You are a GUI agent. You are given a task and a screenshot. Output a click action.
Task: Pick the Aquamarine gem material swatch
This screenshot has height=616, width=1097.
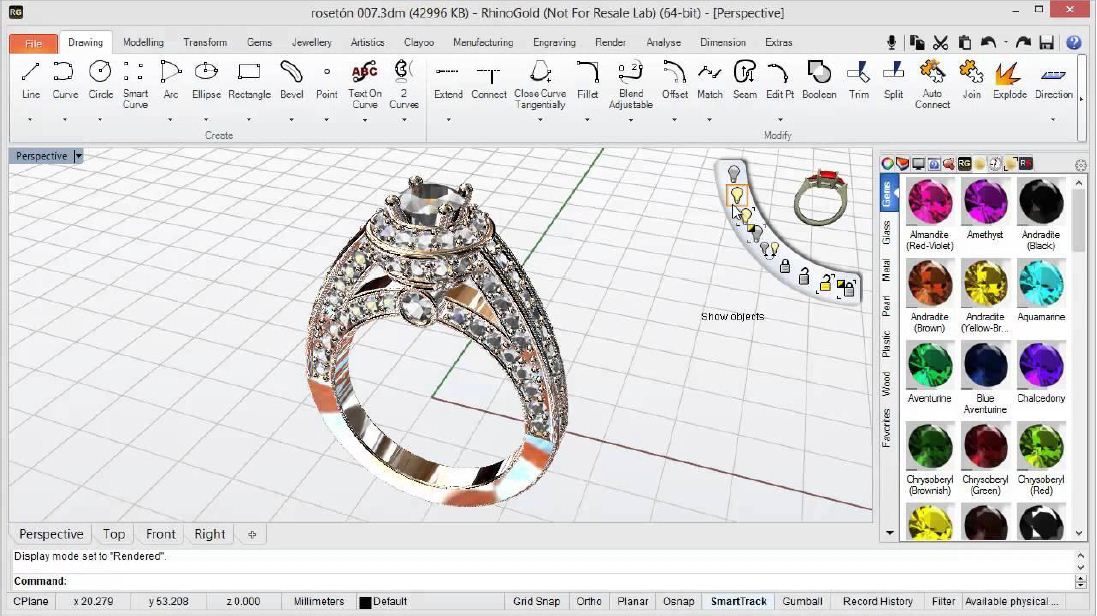pyautogui.click(x=1041, y=286)
